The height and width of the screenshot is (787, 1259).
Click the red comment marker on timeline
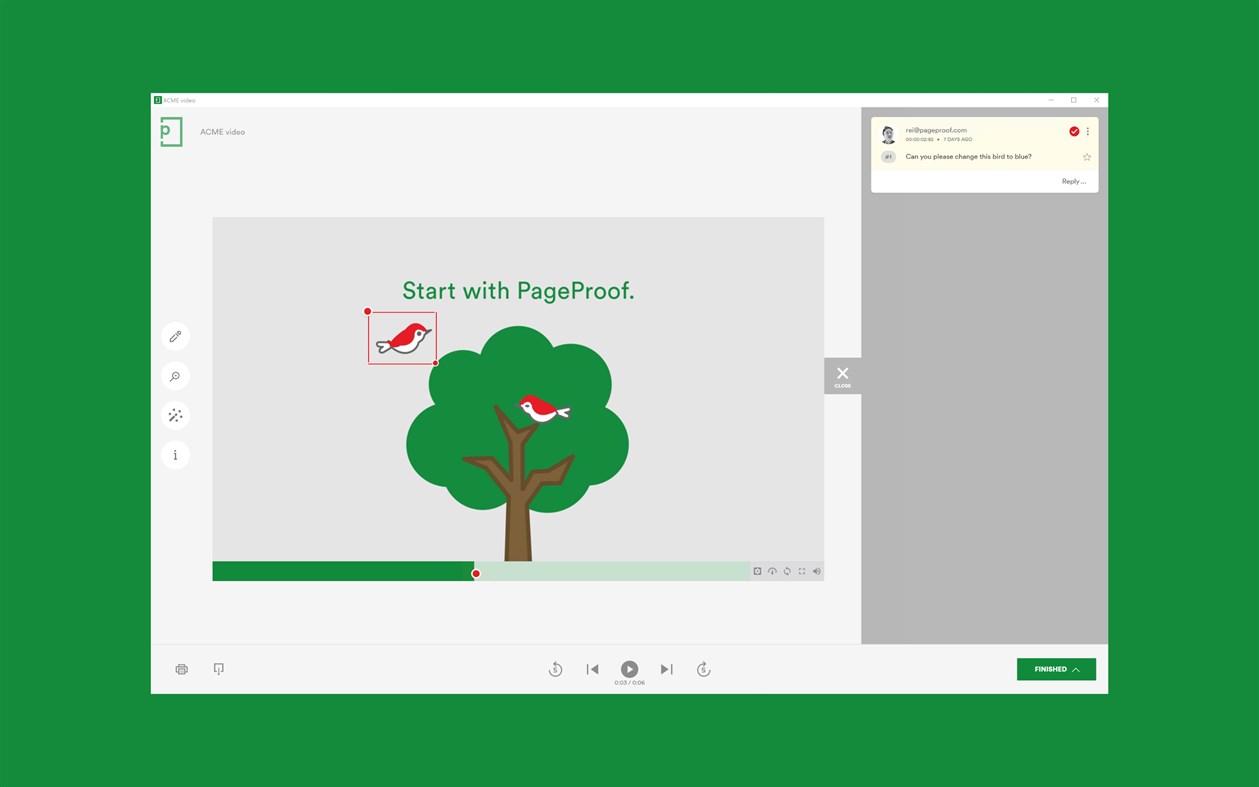pyautogui.click(x=476, y=574)
